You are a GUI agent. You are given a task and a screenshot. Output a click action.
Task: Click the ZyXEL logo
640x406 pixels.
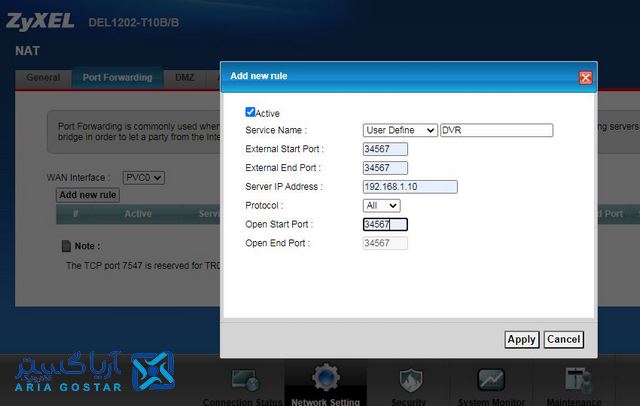coord(40,22)
